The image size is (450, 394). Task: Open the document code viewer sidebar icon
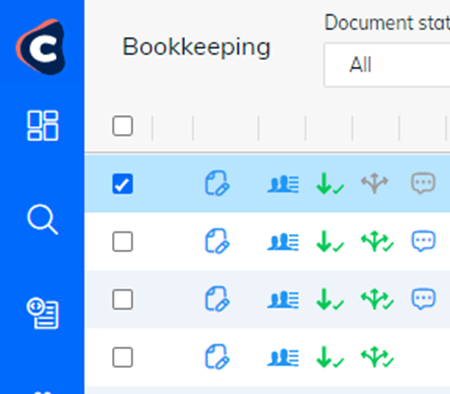[43, 313]
